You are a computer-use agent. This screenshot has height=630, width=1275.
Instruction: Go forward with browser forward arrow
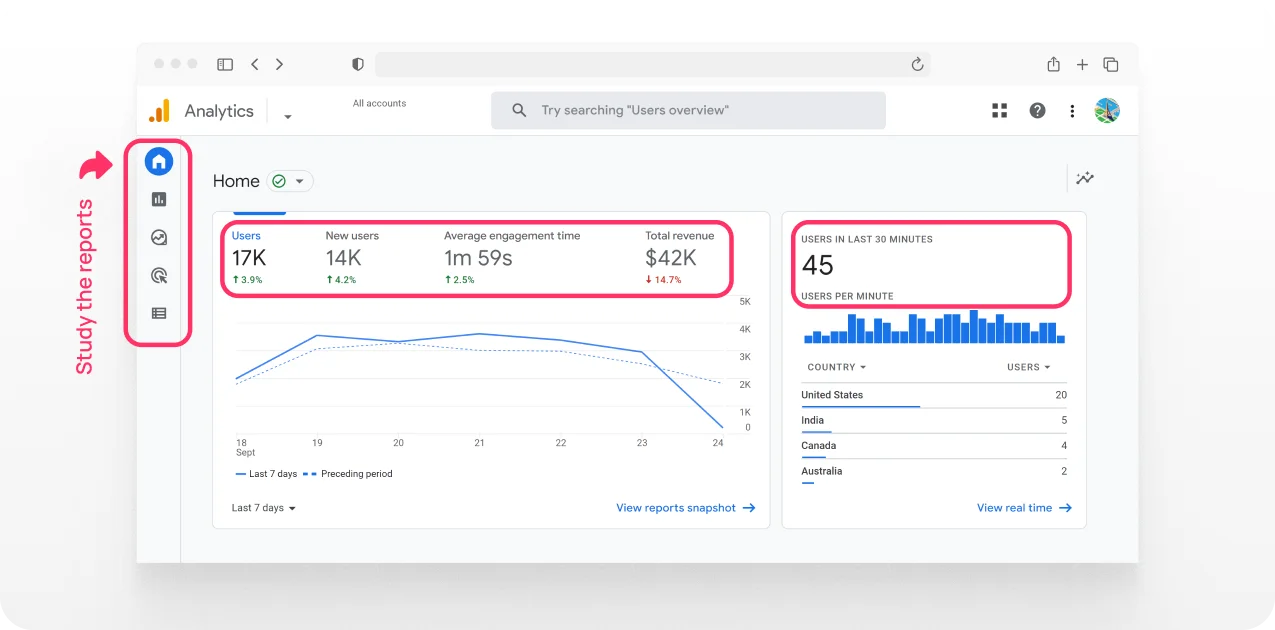(x=279, y=64)
